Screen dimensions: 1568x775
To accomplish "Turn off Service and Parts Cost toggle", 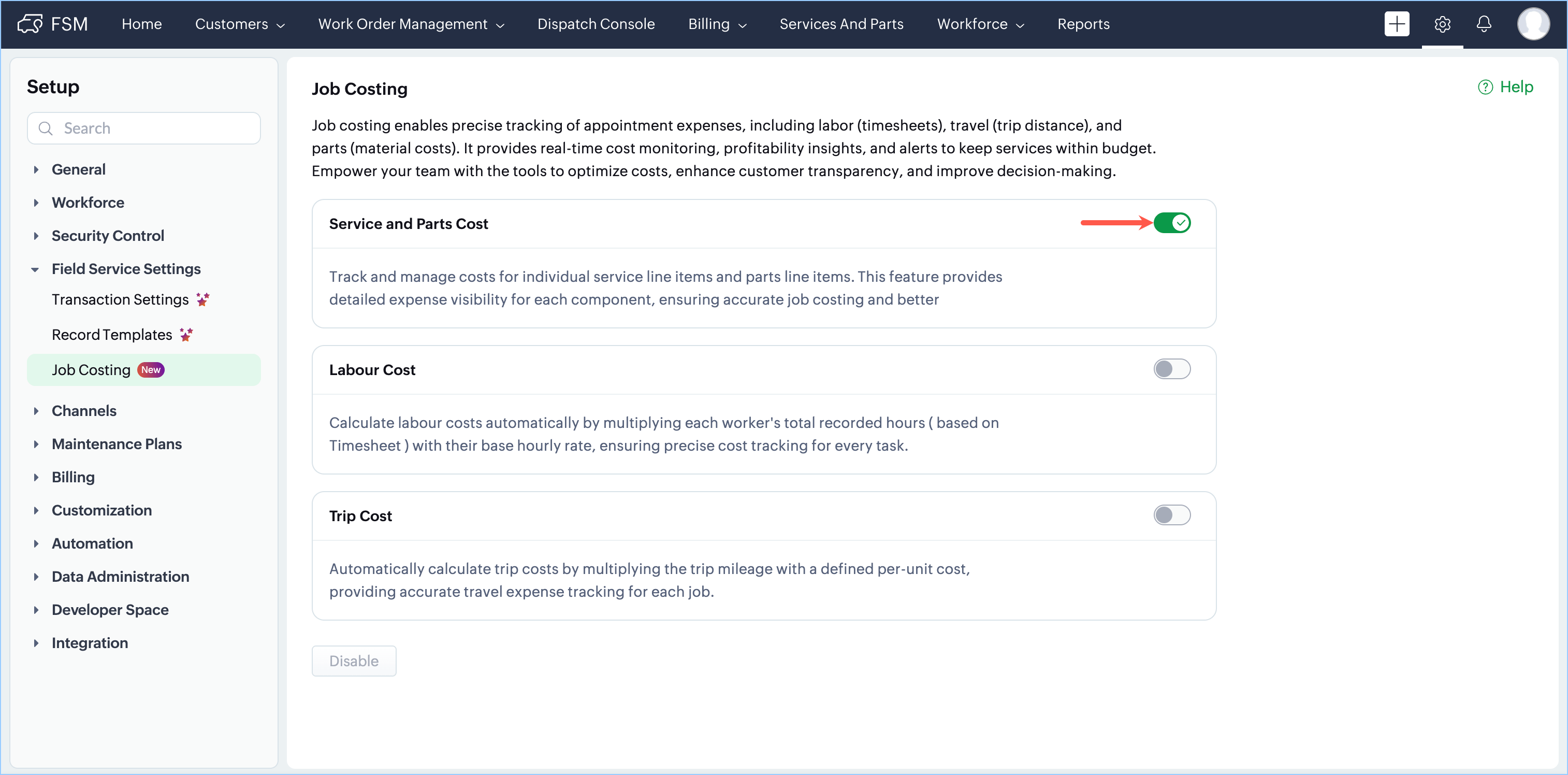I will point(1171,223).
